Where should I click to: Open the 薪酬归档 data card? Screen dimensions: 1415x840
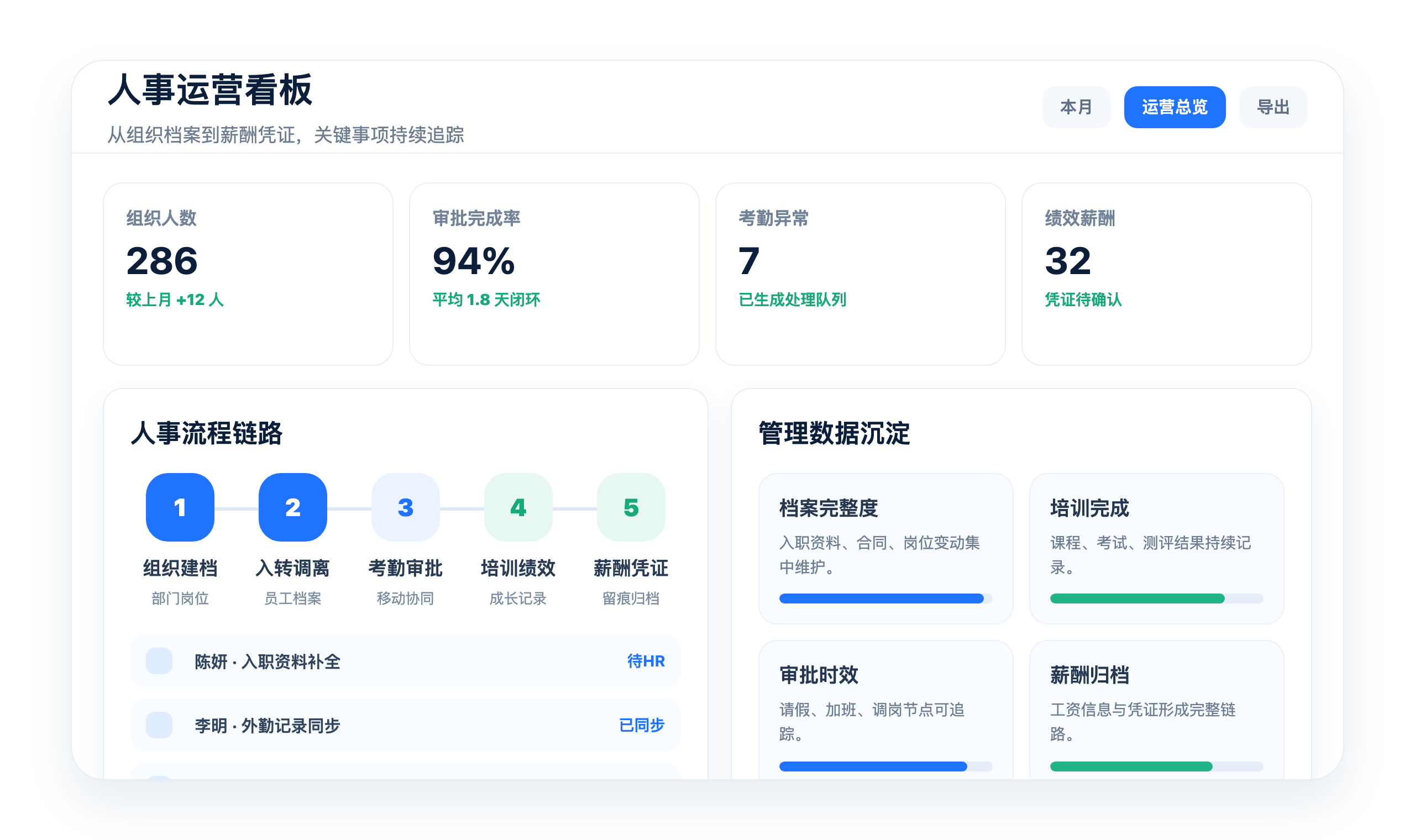[x=1156, y=710]
